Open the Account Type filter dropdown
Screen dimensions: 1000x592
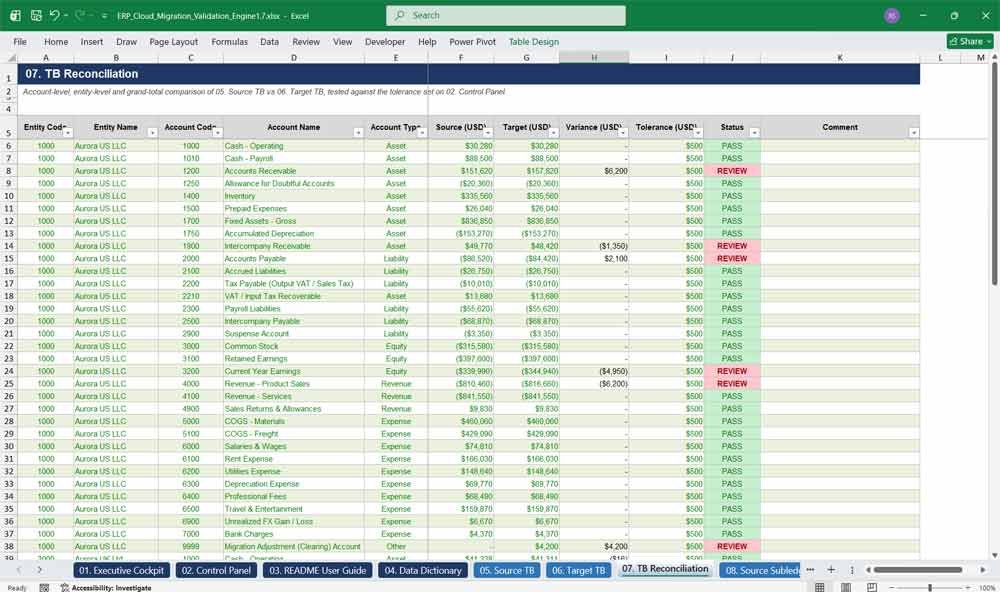point(422,133)
